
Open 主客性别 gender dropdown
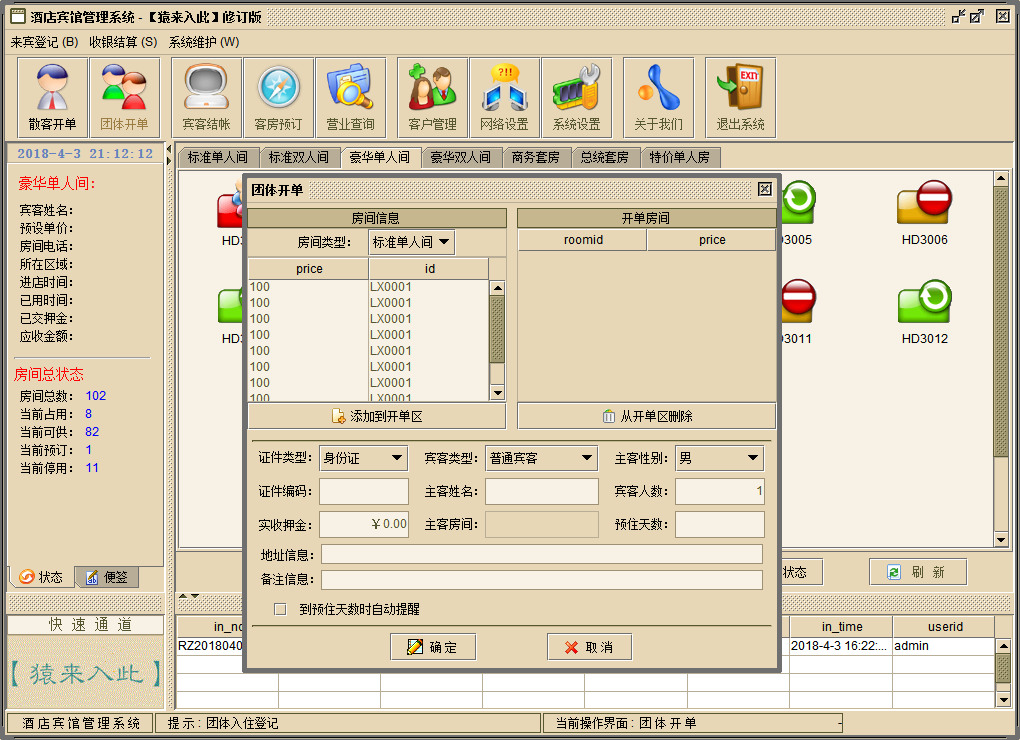coord(719,458)
